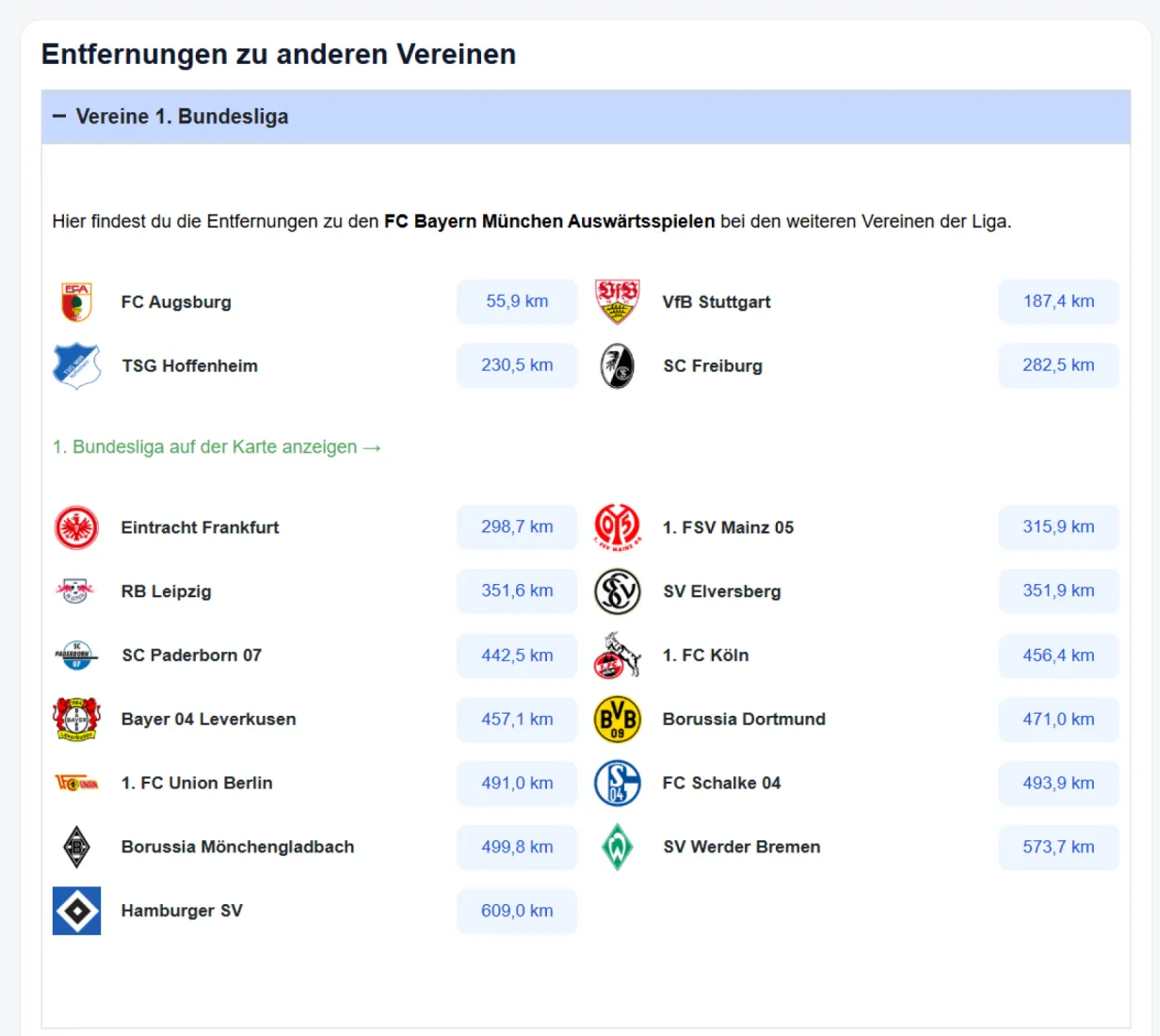Click the 493,9 km distance for Schalke
The width and height of the screenshot is (1160, 1036).
[1058, 784]
